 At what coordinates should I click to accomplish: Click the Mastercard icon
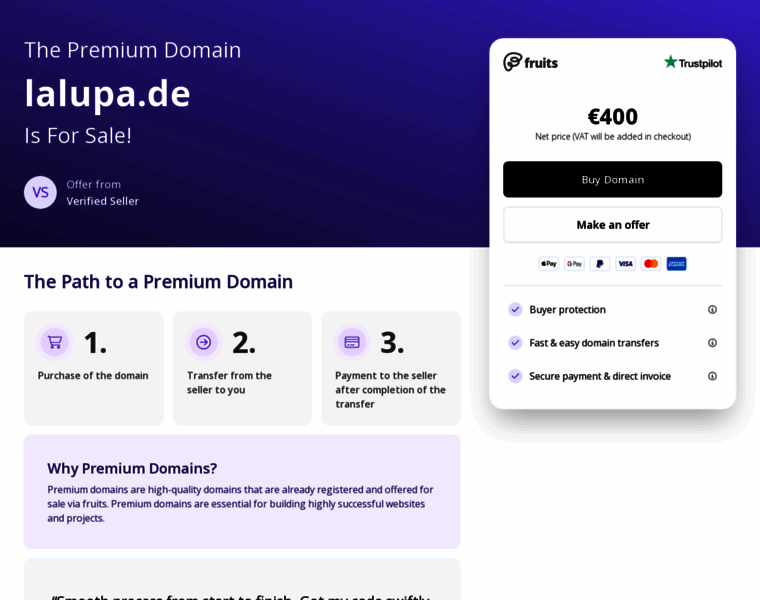coord(651,264)
